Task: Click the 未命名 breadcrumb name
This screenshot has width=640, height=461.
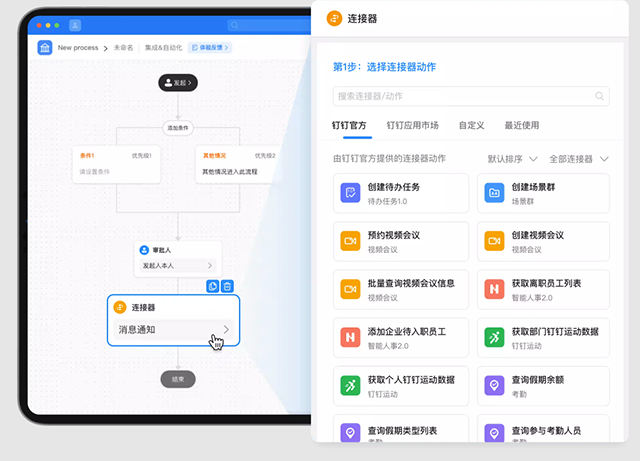Action: (123, 48)
